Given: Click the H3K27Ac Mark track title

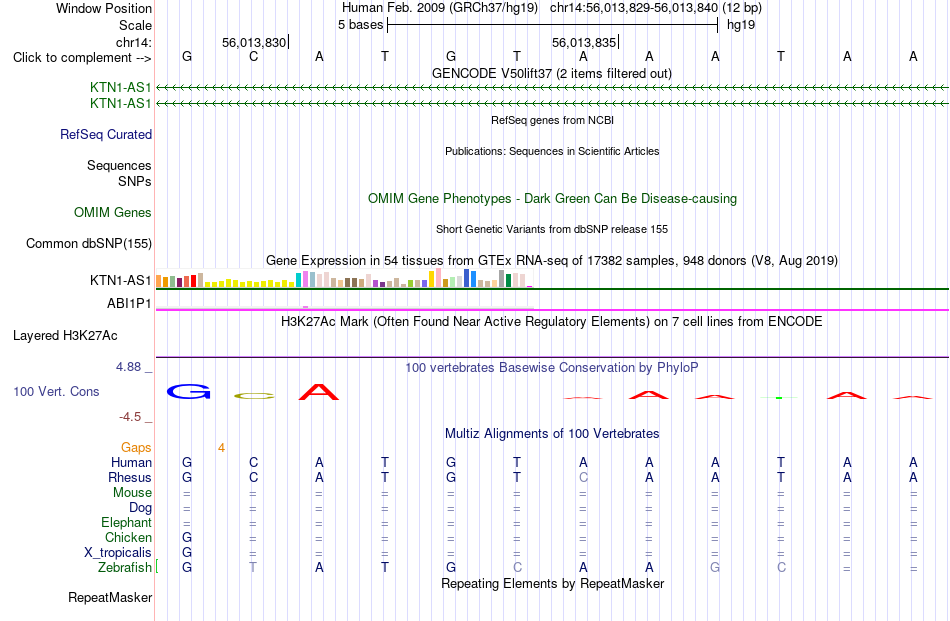Looking at the screenshot, I should 552,322.
